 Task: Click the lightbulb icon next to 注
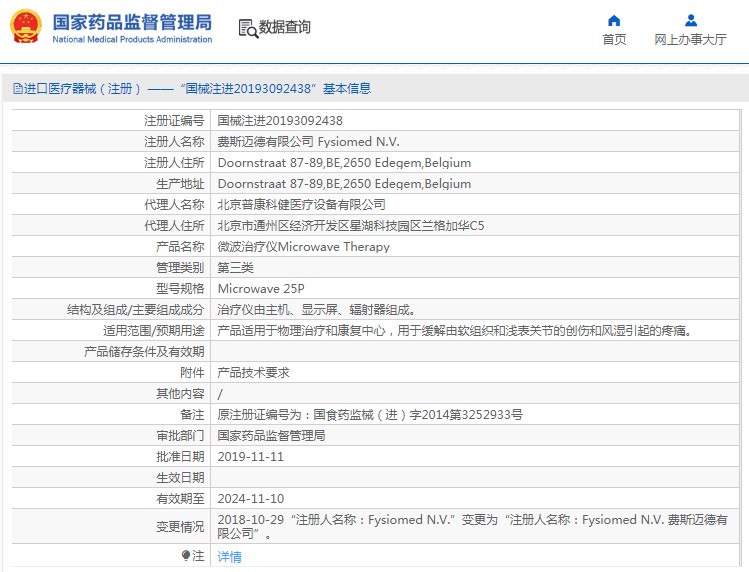coord(186,555)
